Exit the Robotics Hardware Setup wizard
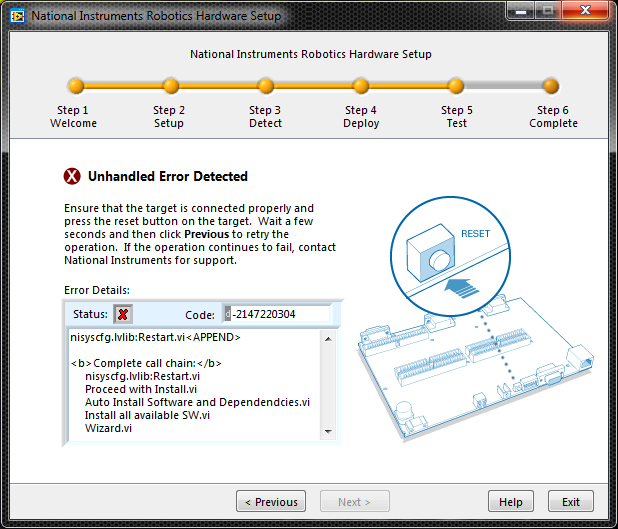The image size is (618, 529). [x=571, y=501]
